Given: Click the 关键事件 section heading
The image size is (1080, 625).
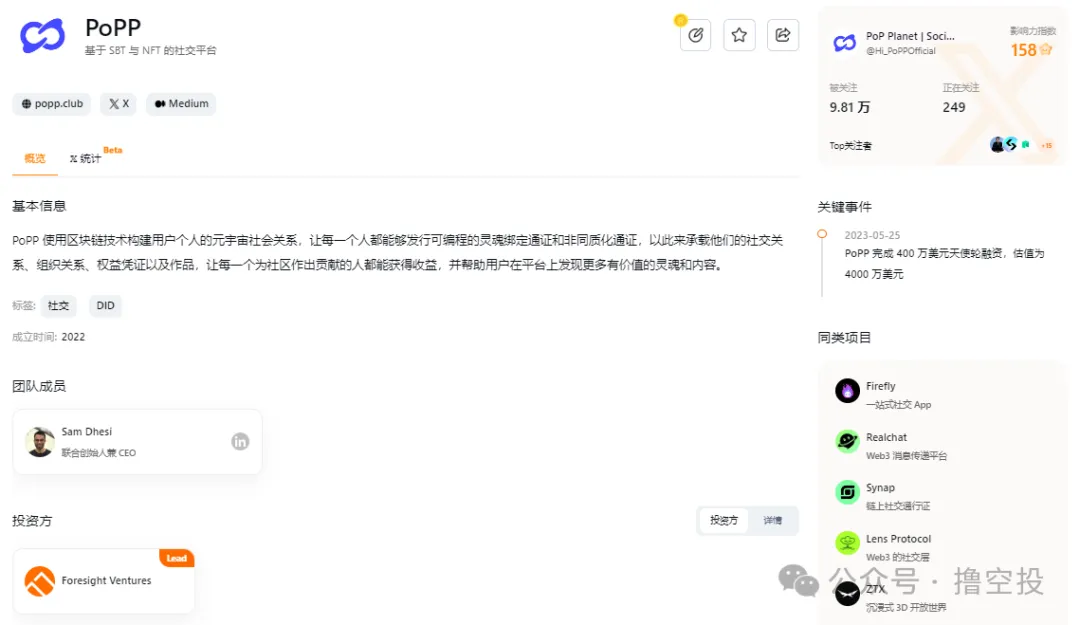Looking at the screenshot, I should tap(844, 207).
